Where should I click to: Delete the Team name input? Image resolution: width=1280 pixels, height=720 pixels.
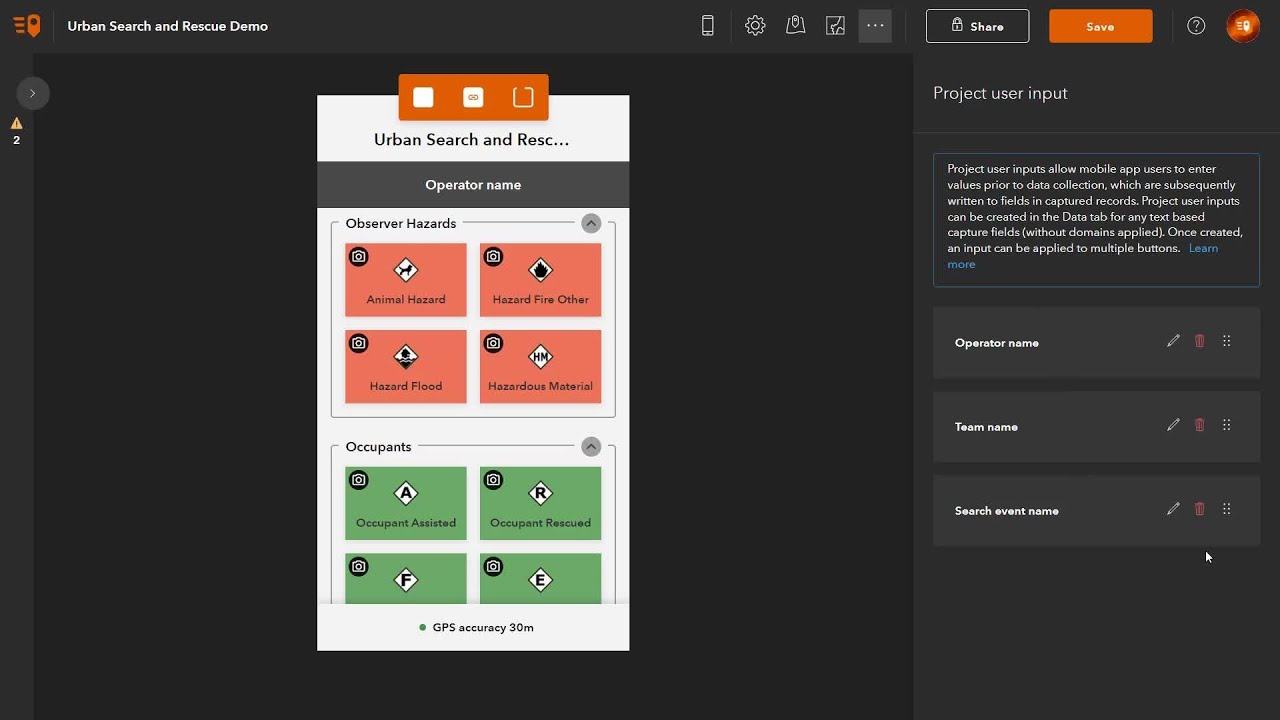tap(1200, 425)
